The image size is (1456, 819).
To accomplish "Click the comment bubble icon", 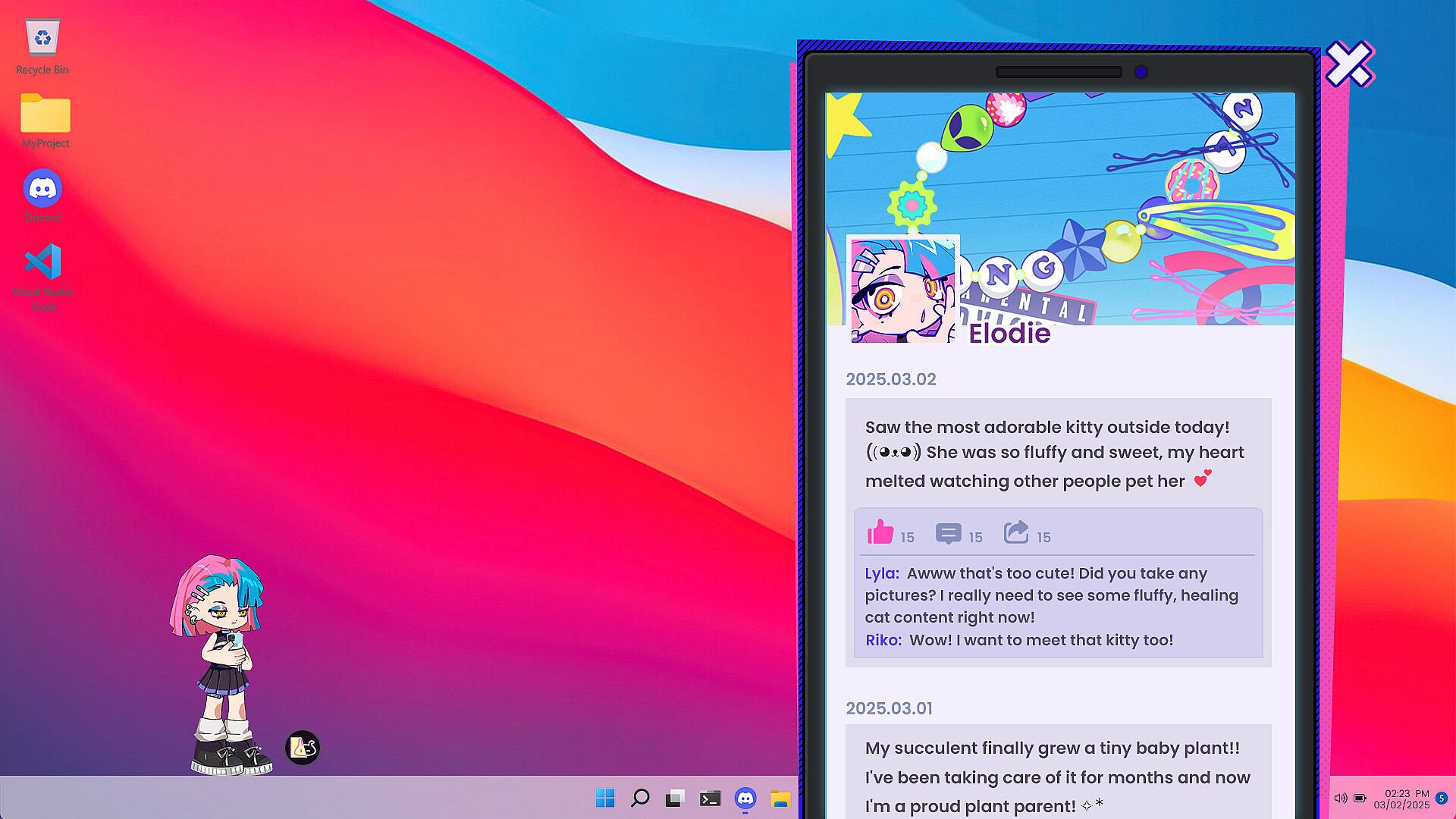I will point(948,534).
